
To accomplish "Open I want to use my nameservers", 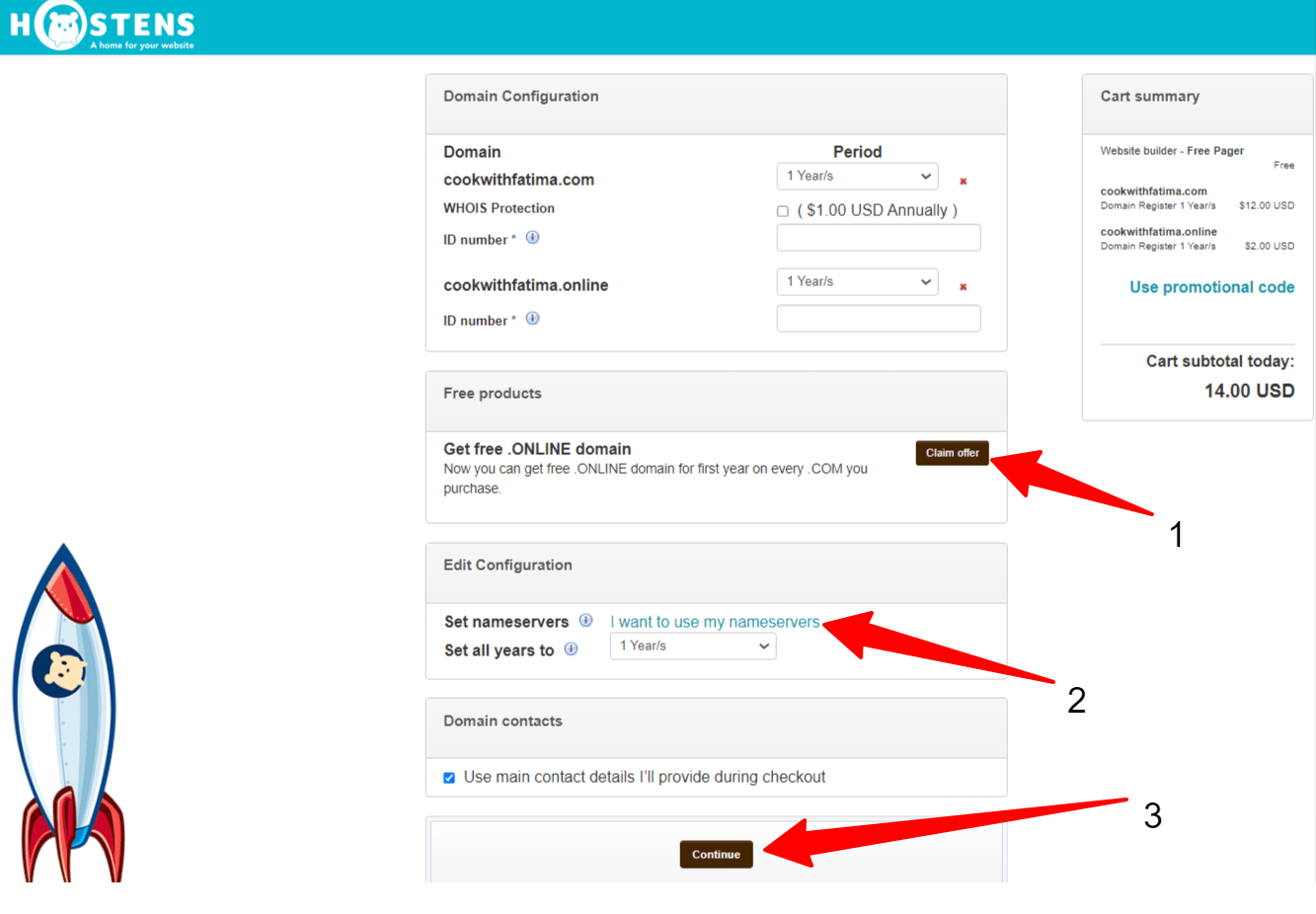I will click(714, 621).
